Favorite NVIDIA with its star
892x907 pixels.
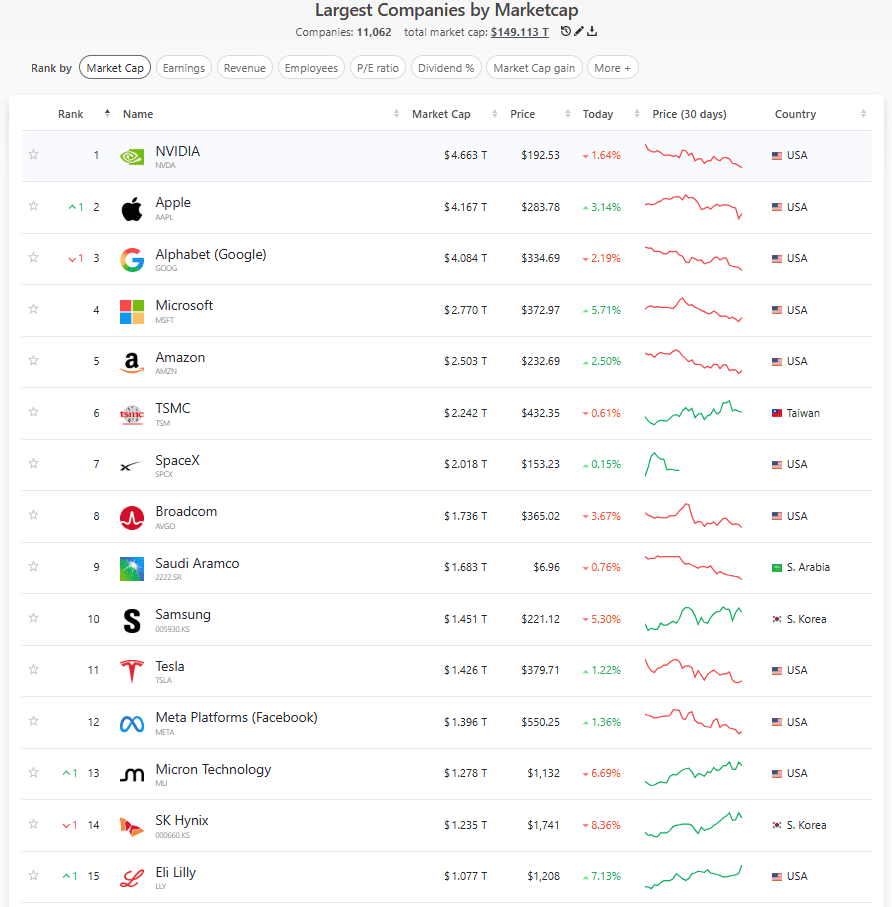pos(34,154)
